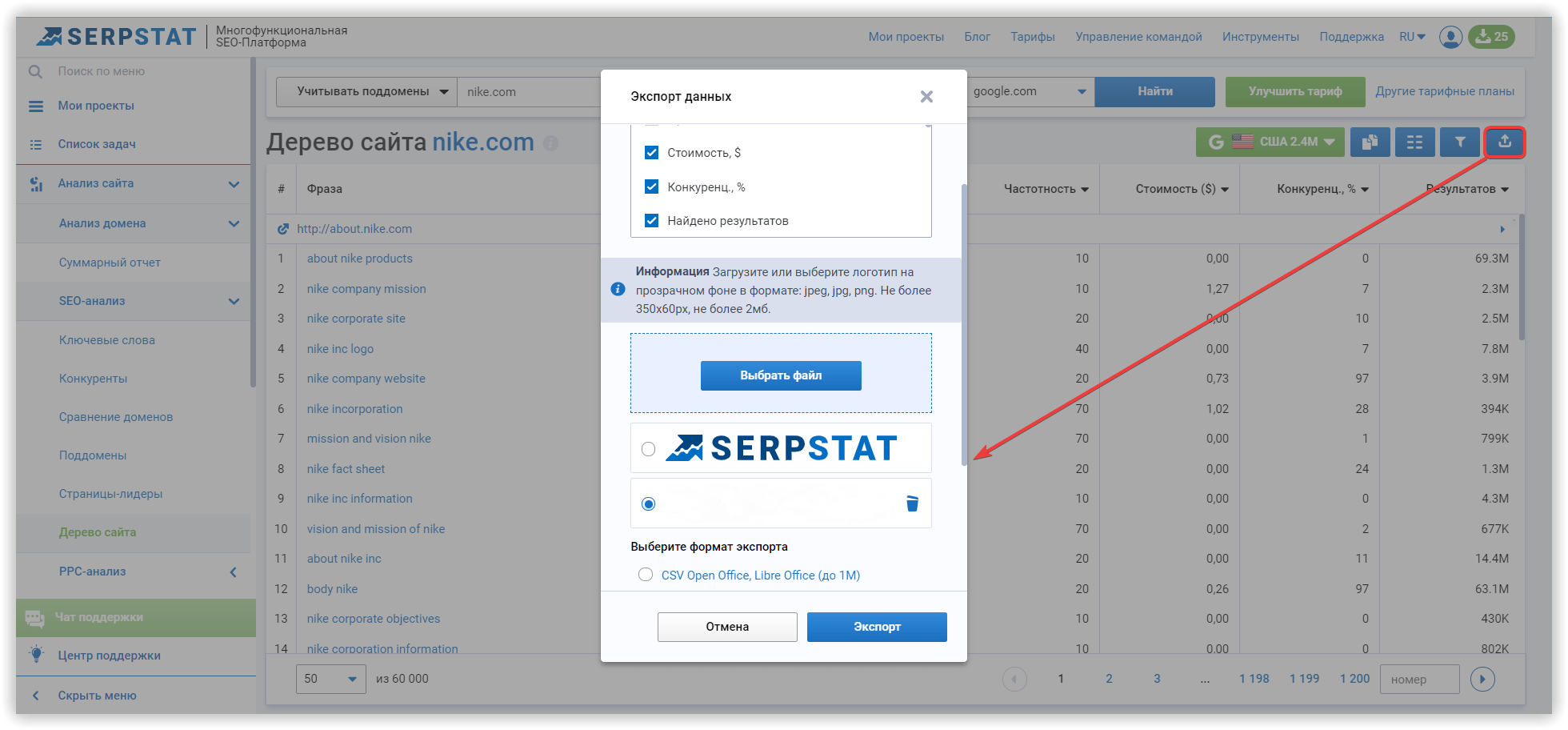1568x730 pixels.
Task: Go to previous page arrow in pagination
Action: (x=1014, y=679)
